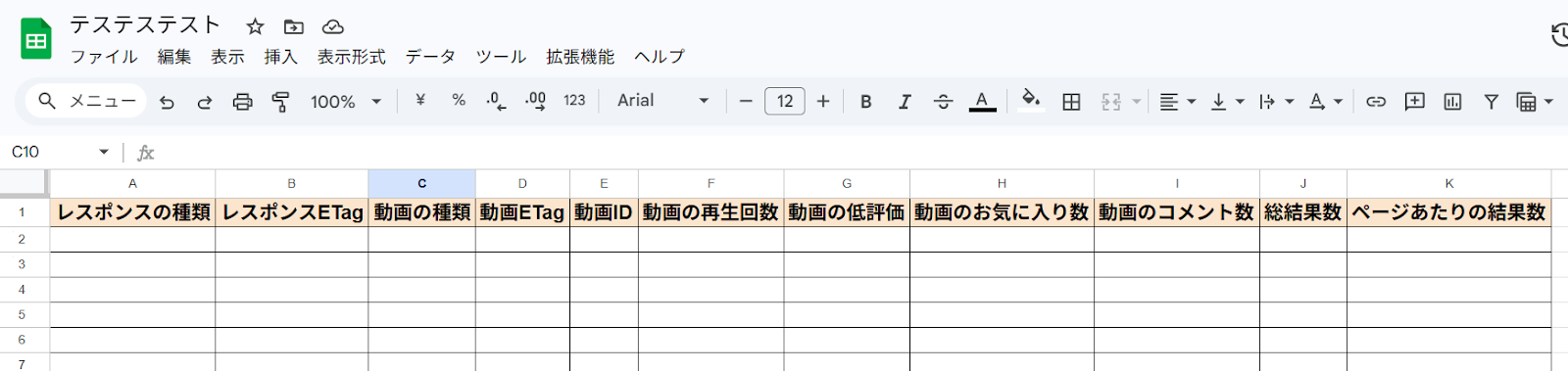Click the insert chart icon
The width and height of the screenshot is (1568, 371).
1452,101
